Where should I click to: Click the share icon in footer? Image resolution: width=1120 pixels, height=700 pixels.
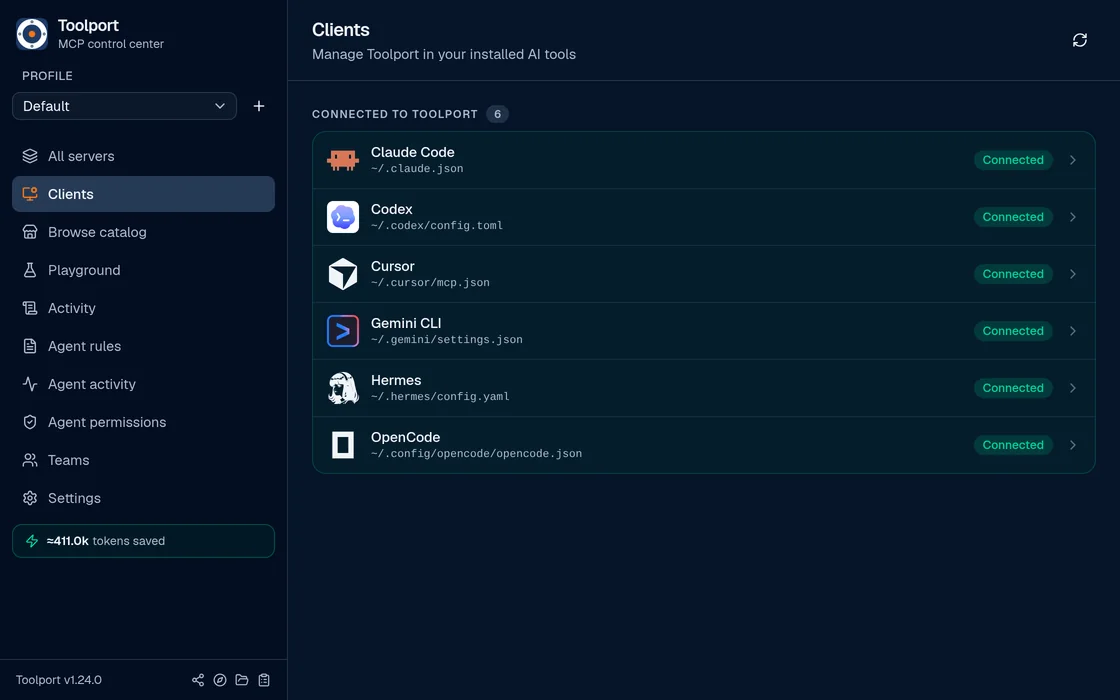pyautogui.click(x=198, y=680)
